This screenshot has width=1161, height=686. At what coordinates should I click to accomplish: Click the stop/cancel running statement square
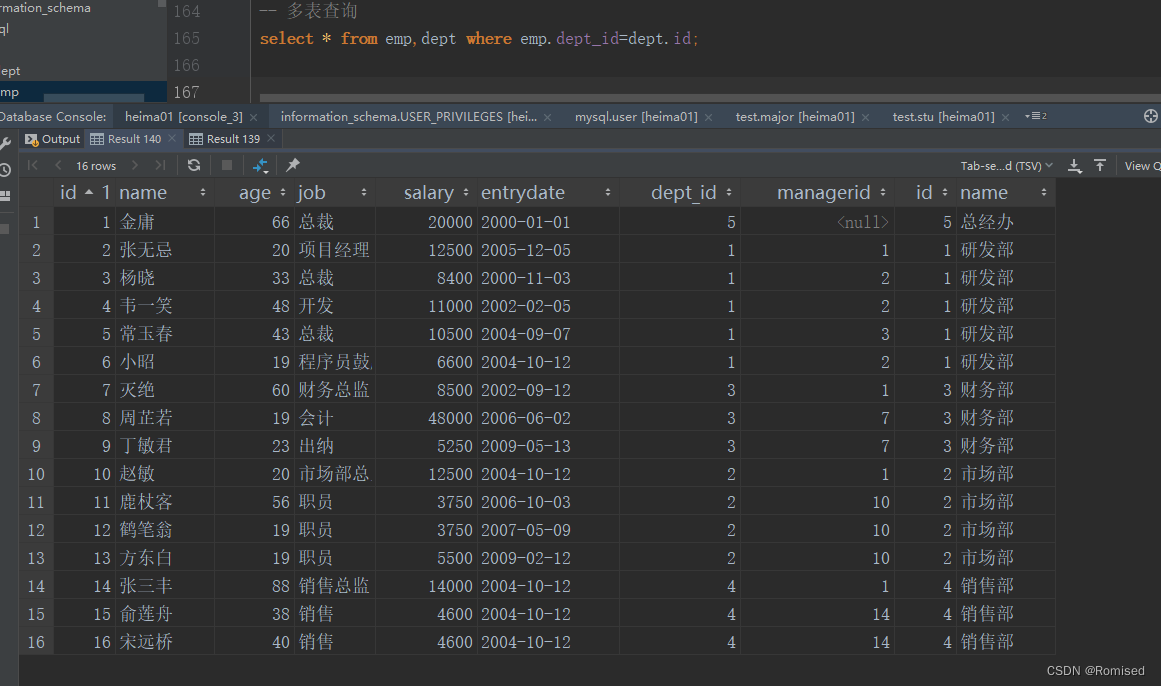[227, 165]
